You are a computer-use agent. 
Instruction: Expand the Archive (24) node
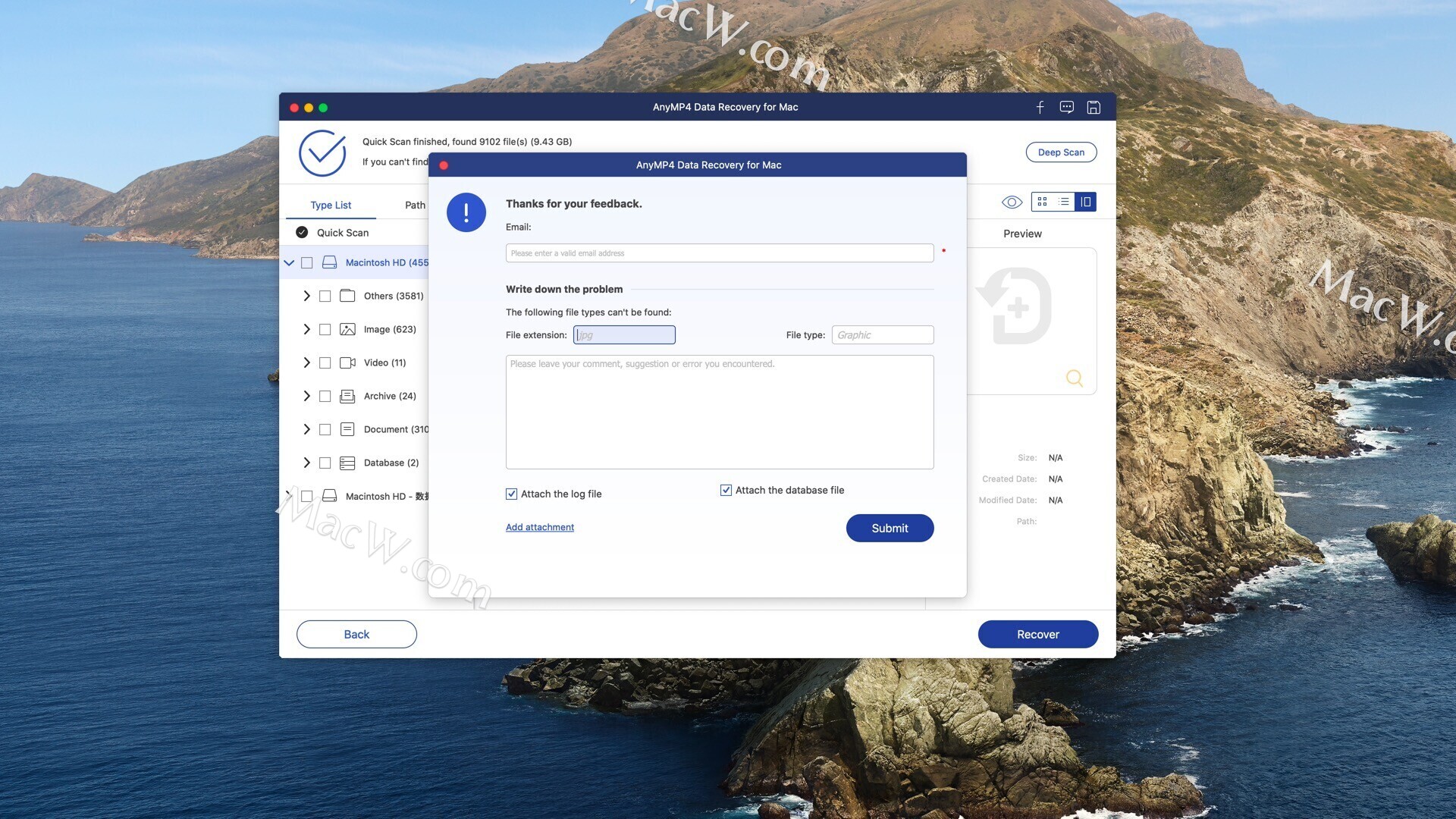tap(306, 396)
